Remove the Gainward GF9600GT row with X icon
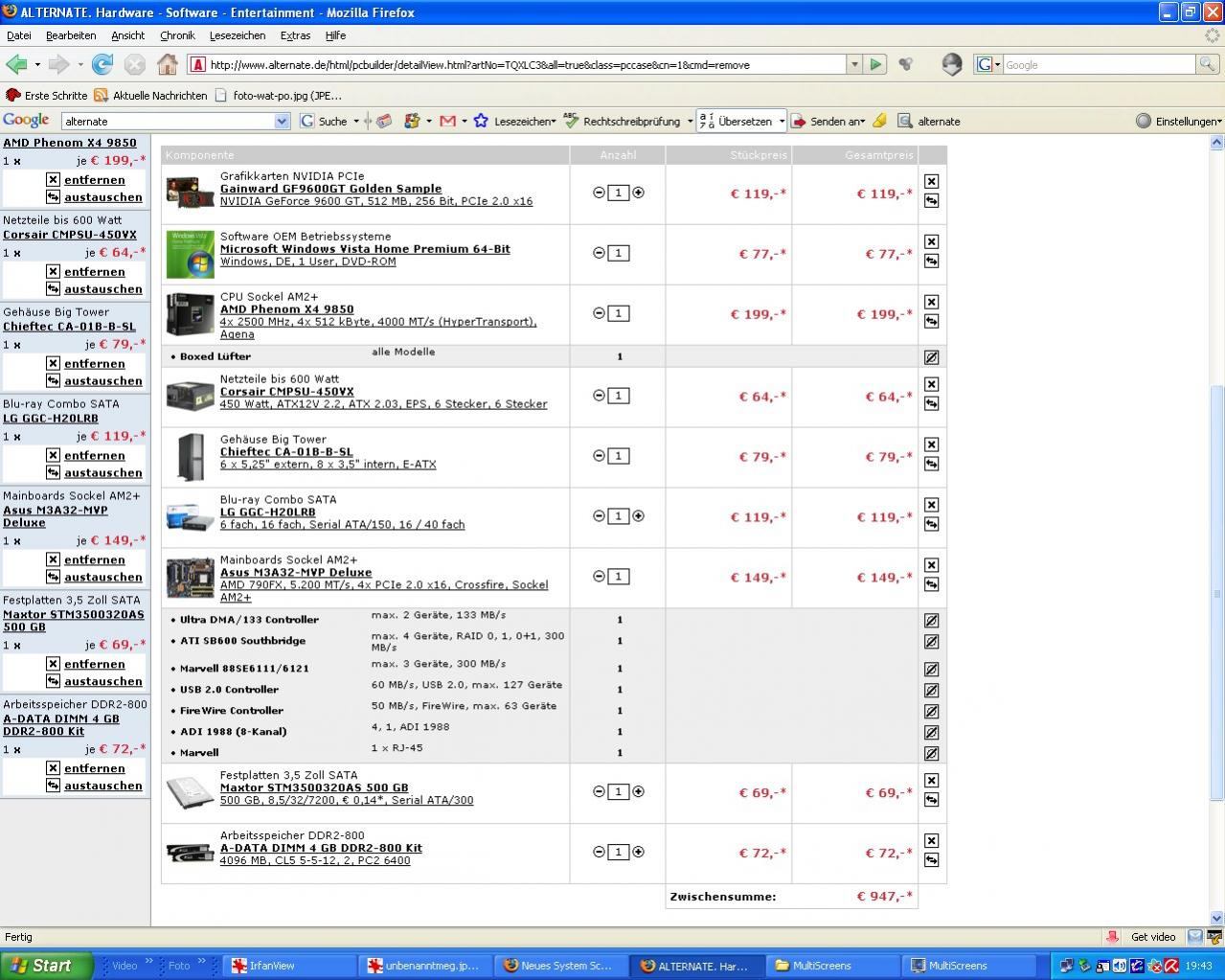Viewport: 1225px width, 980px height. tap(931, 181)
